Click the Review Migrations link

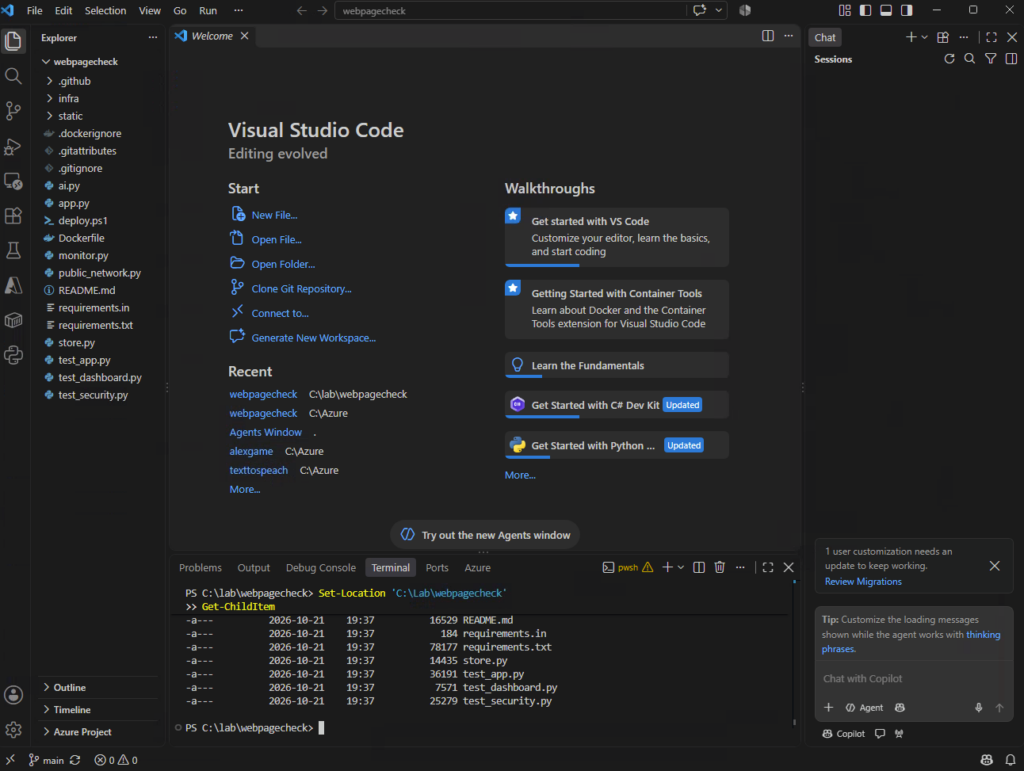[863, 581]
